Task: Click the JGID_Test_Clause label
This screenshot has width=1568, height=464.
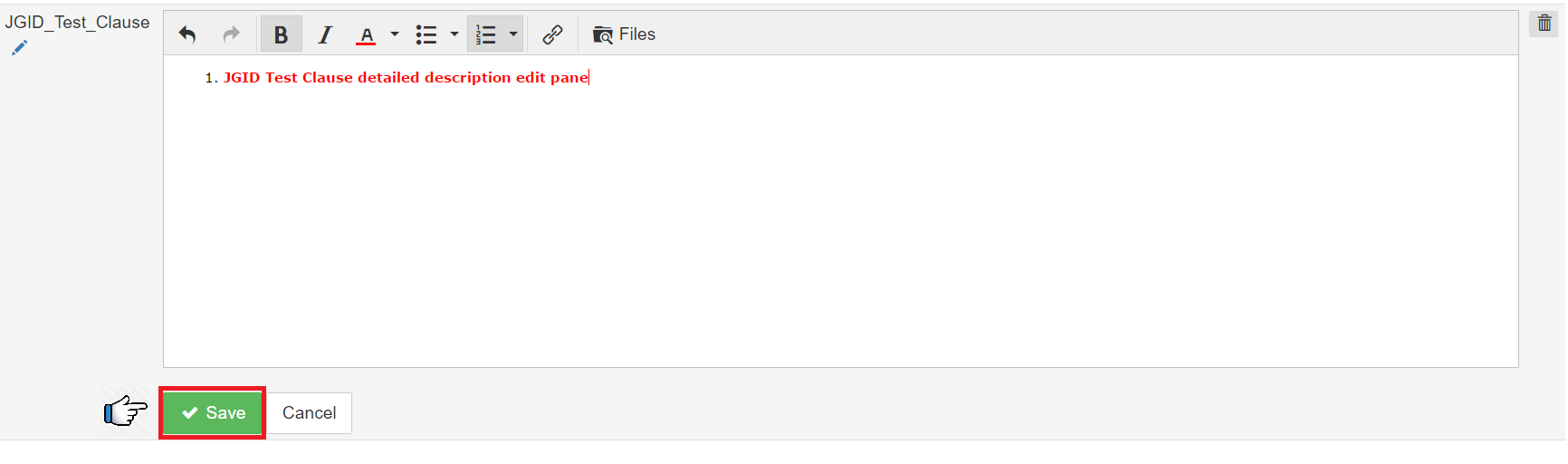Action: pyautogui.click(x=77, y=23)
